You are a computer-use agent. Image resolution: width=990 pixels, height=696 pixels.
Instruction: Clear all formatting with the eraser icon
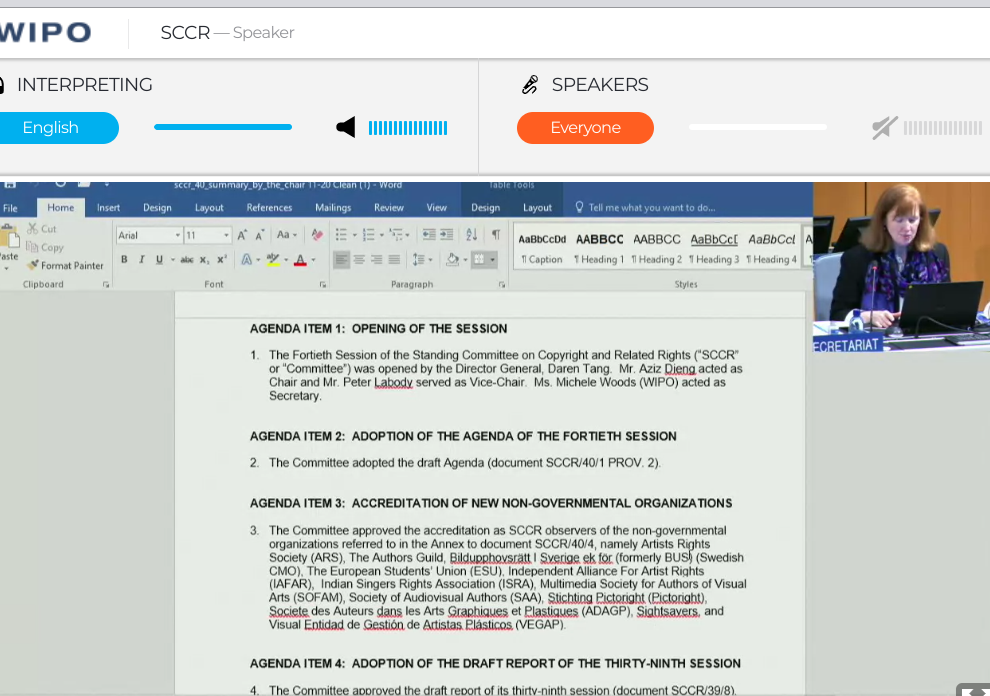[317, 236]
